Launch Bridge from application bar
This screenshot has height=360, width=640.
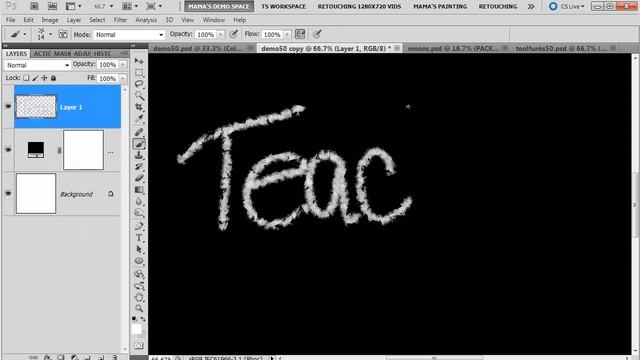[34, 6]
